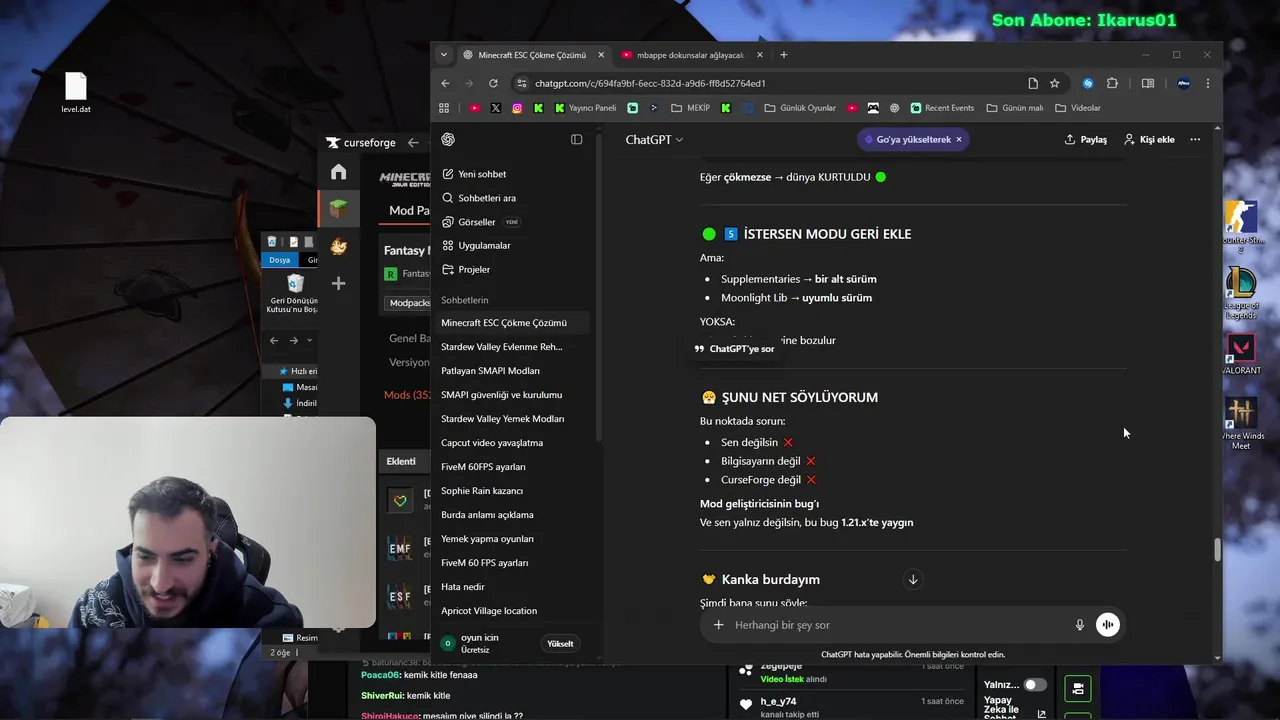This screenshot has height=720, width=1280.
Task: Open the three-dot chat options menu
Action: click(1195, 140)
